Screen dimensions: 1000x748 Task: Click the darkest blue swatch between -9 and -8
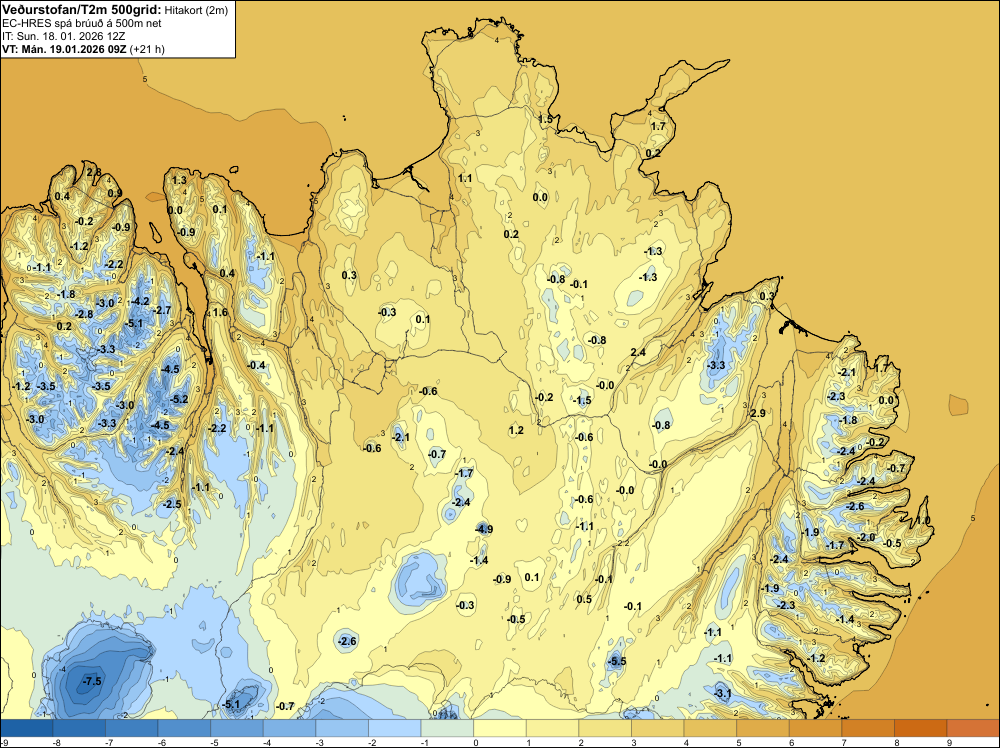pos(27,728)
